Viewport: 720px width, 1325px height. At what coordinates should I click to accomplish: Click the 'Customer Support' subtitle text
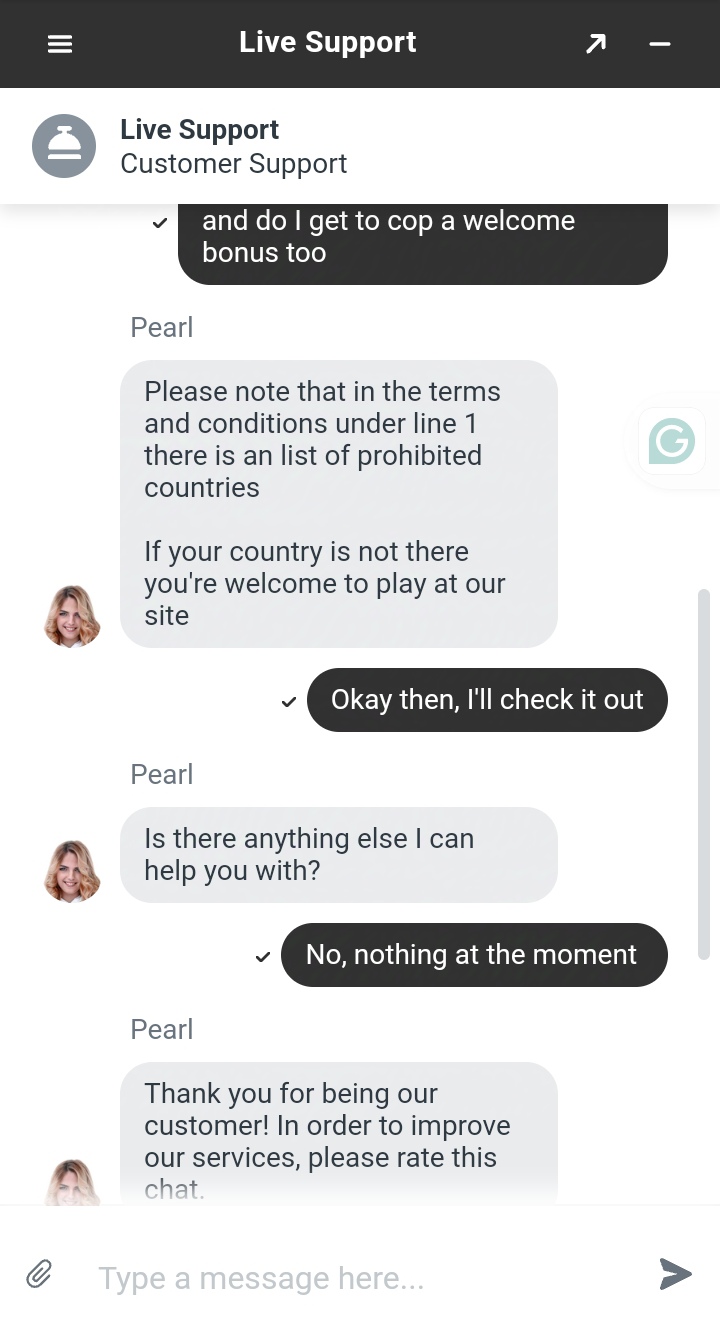233,163
